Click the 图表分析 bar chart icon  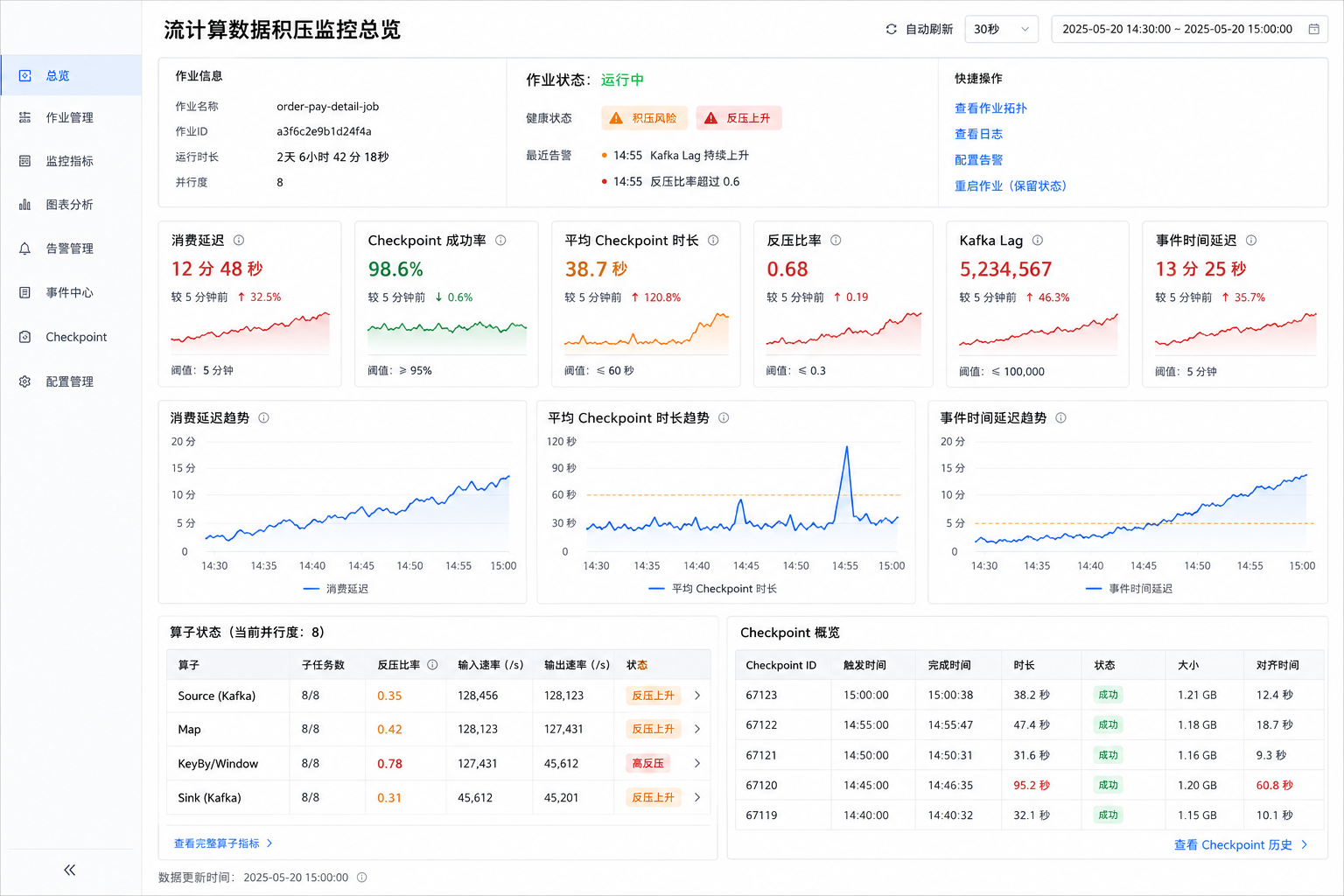[25, 205]
